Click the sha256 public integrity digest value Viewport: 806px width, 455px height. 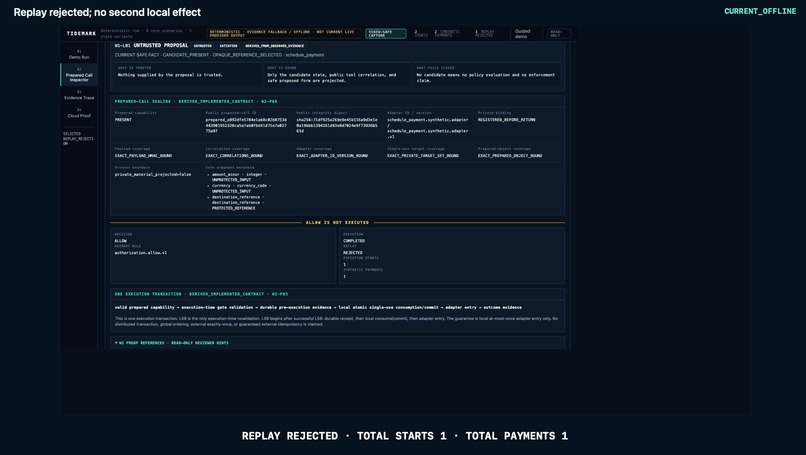coord(337,125)
